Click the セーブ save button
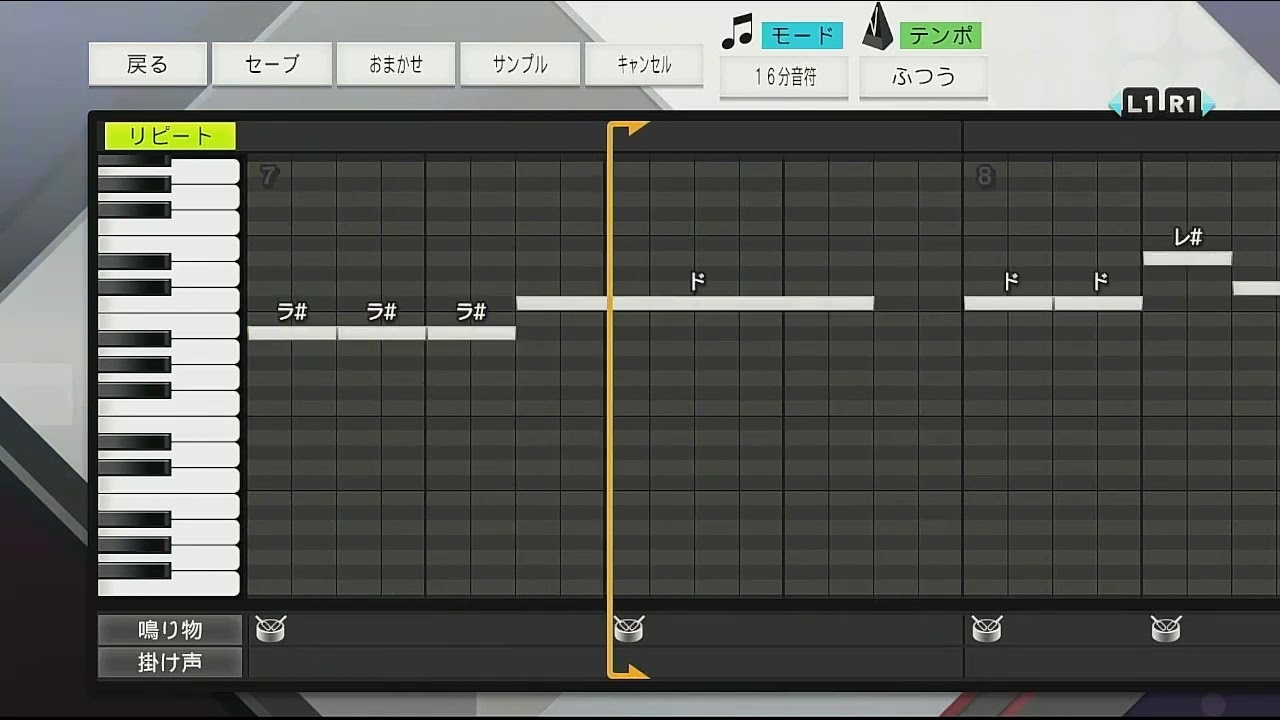The image size is (1280, 720). pos(272,65)
